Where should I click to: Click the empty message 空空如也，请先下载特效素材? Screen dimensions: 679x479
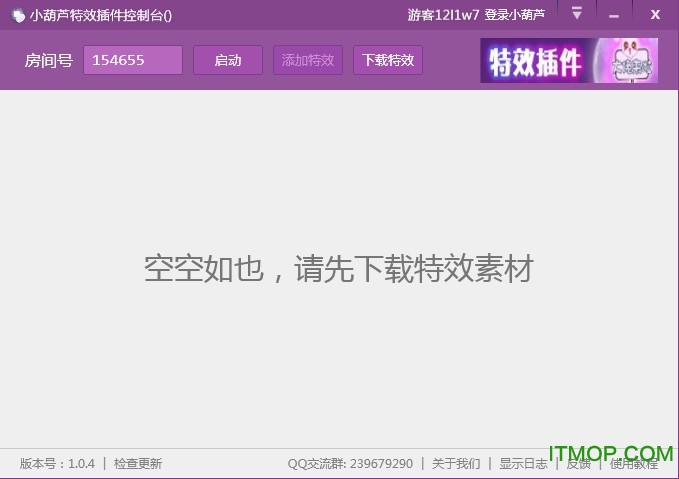coord(339,269)
